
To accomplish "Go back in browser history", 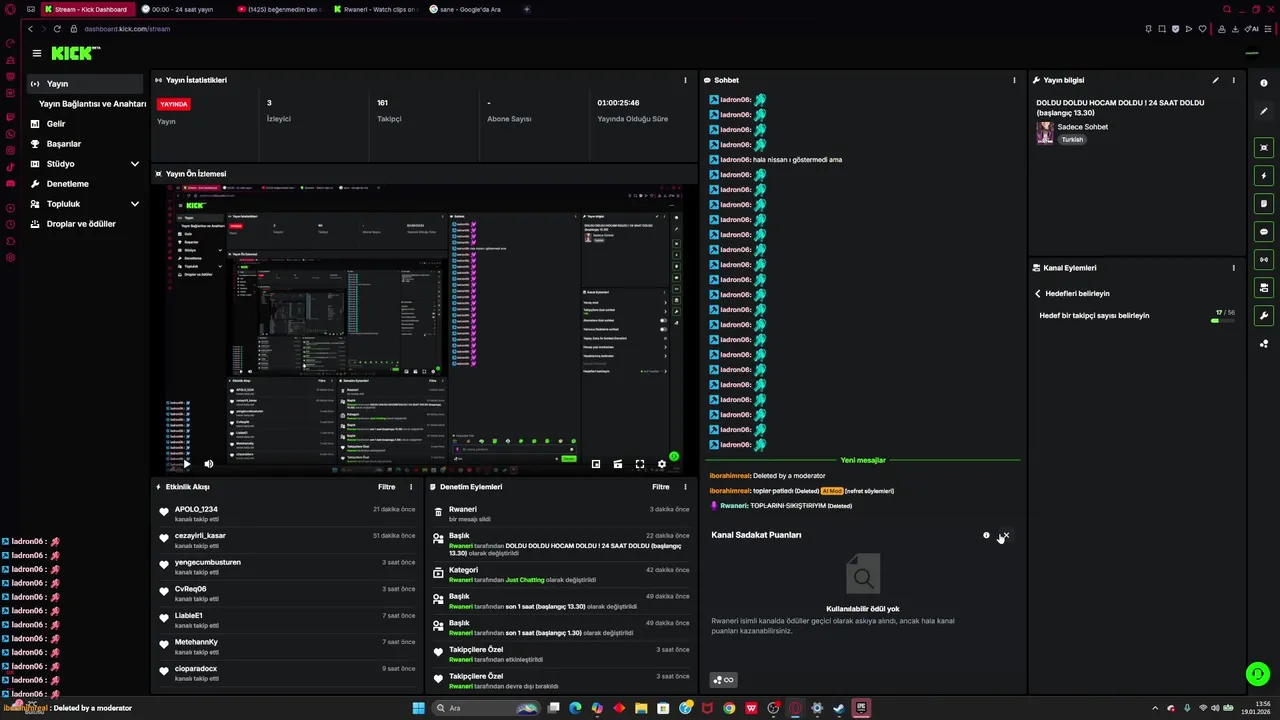I will pos(30,29).
